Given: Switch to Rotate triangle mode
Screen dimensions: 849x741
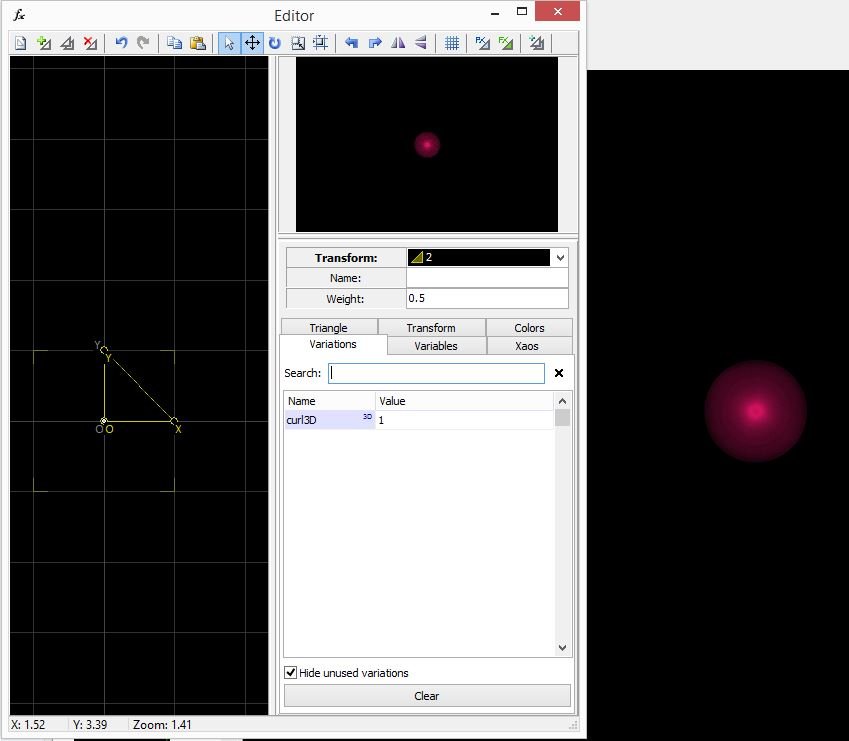Looking at the screenshot, I should (275, 43).
